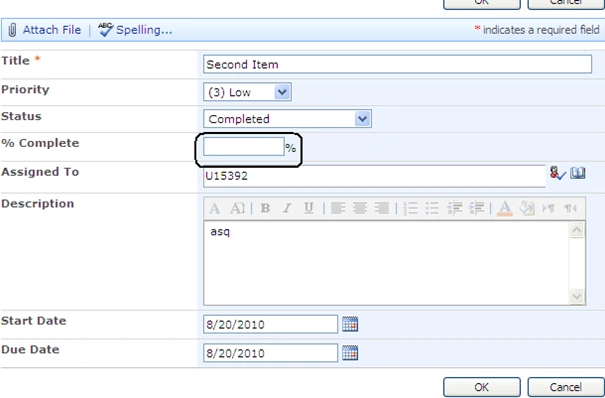This screenshot has height=398, width=605.
Task: Click into the Title field containing Second Item
Action: coord(397,64)
